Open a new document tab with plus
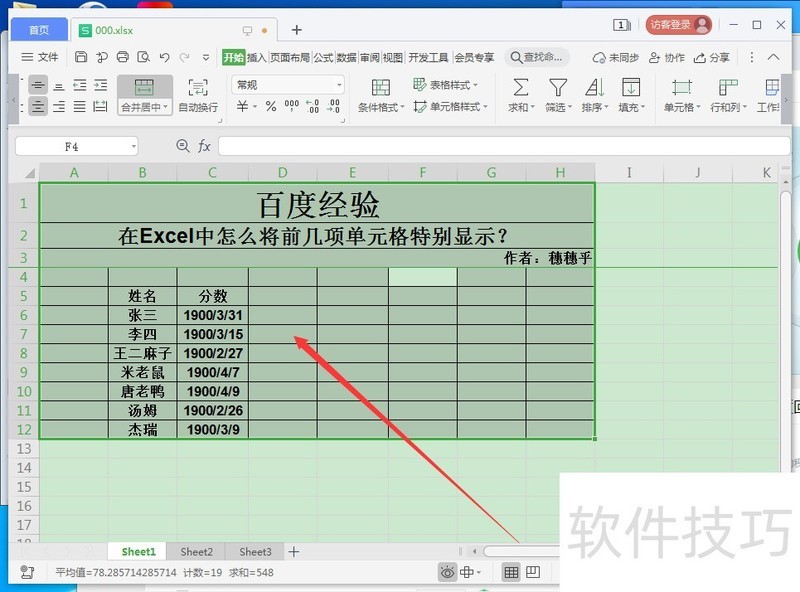Screen dimensions: 800x592 pyautogui.click(x=296, y=30)
